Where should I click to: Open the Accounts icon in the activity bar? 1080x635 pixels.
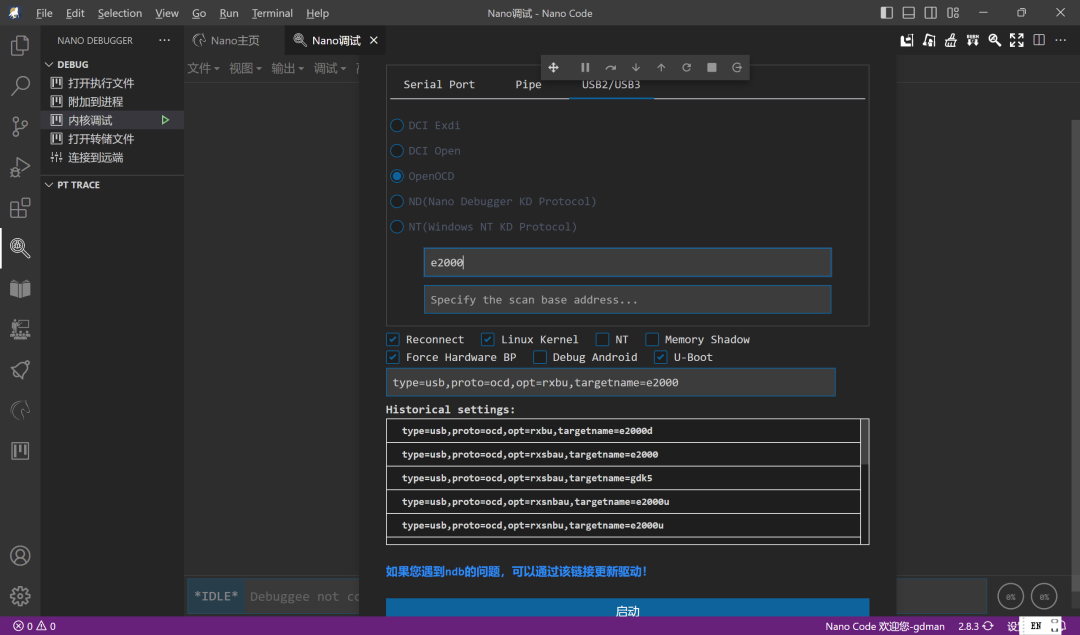[20, 556]
